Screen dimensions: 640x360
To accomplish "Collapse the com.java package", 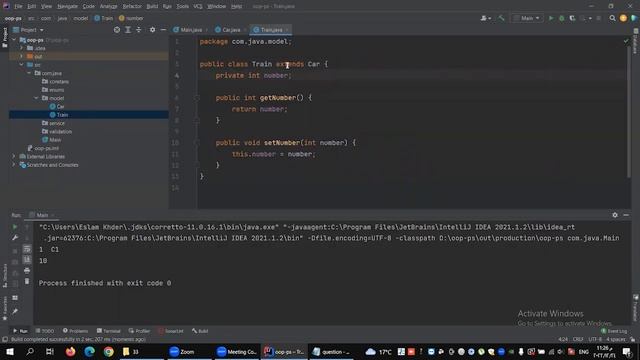I will coord(29,73).
